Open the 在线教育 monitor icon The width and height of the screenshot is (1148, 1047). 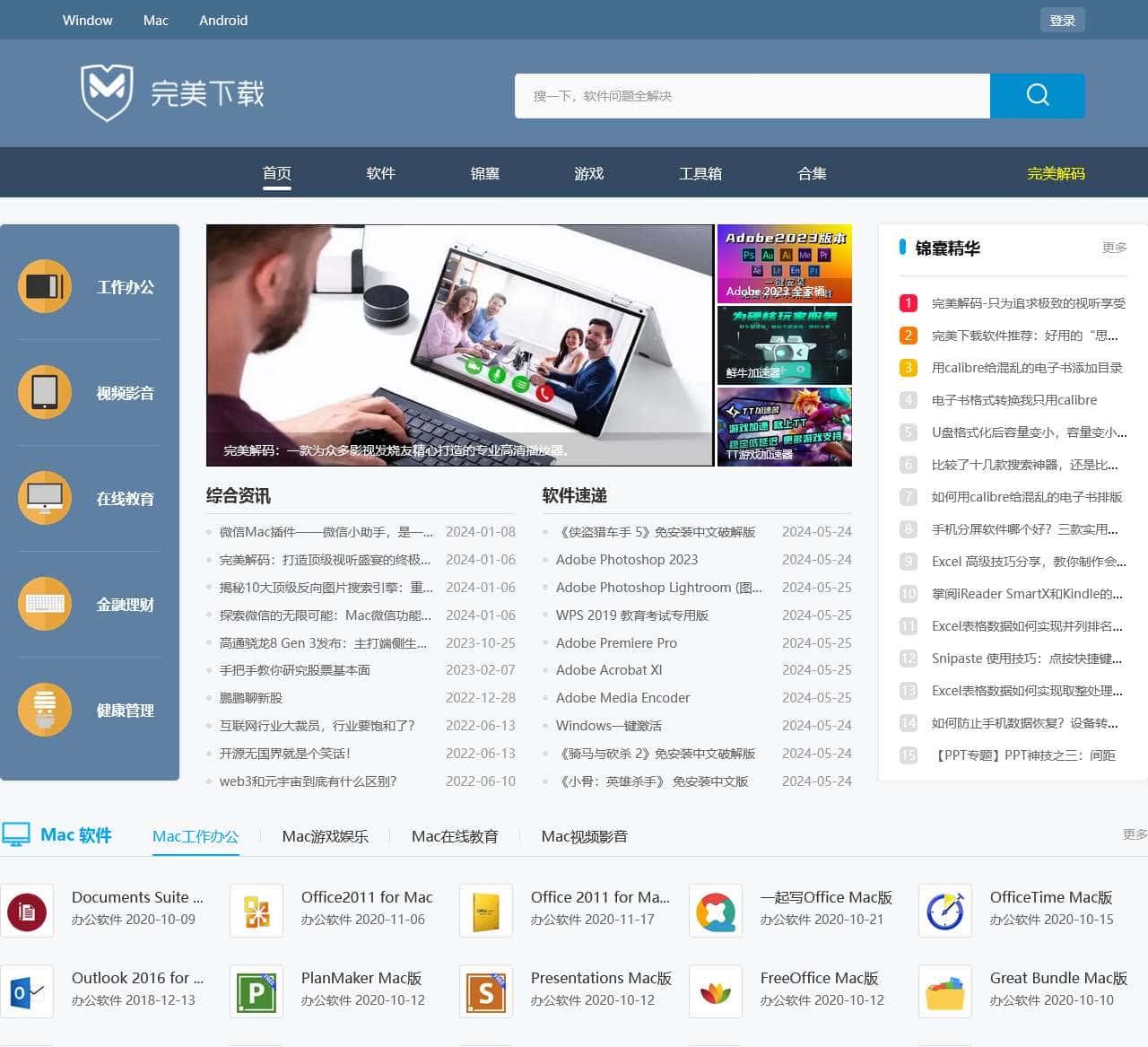pyautogui.click(x=45, y=498)
